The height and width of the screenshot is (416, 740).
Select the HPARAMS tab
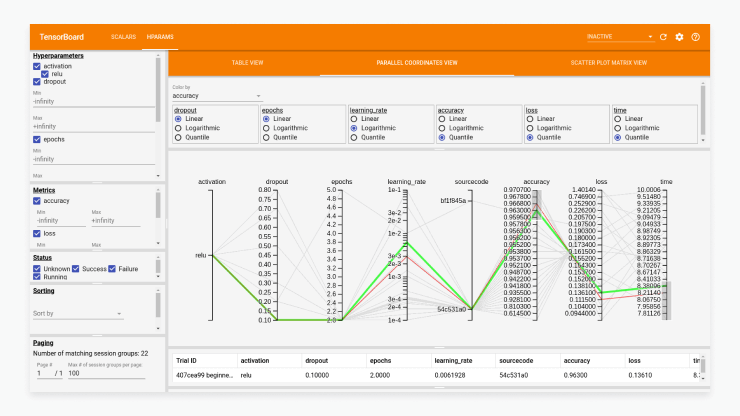(x=160, y=37)
